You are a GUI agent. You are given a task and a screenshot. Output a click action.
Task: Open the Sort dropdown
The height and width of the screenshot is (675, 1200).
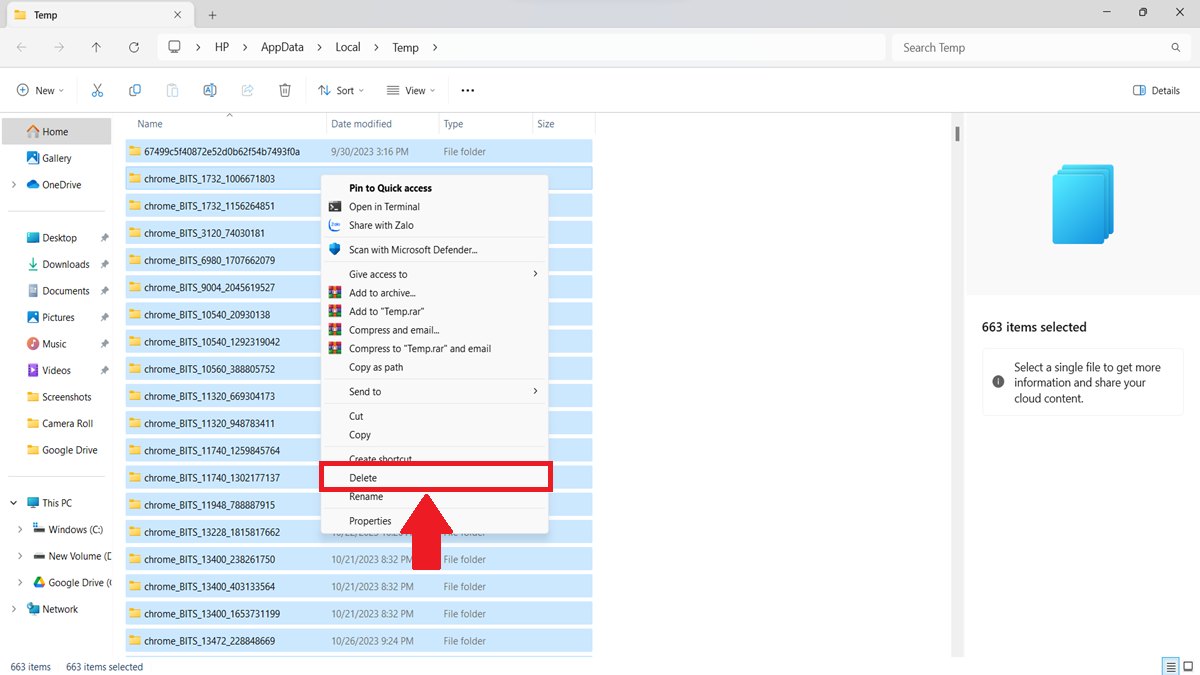point(341,90)
